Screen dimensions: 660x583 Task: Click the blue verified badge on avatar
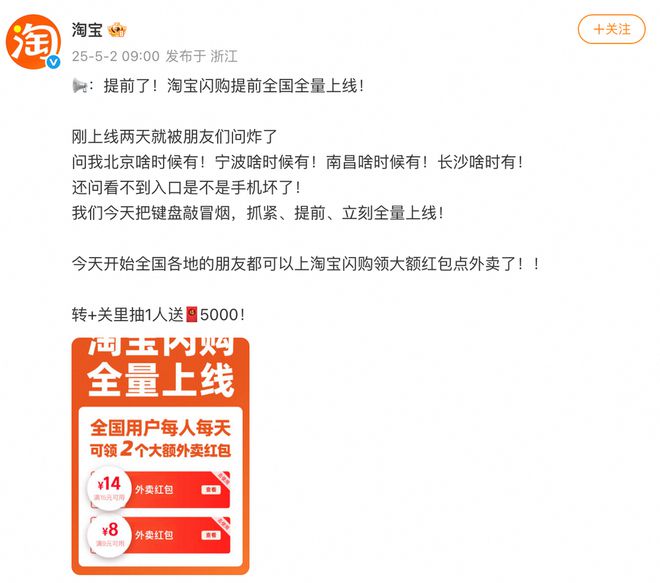click(53, 62)
